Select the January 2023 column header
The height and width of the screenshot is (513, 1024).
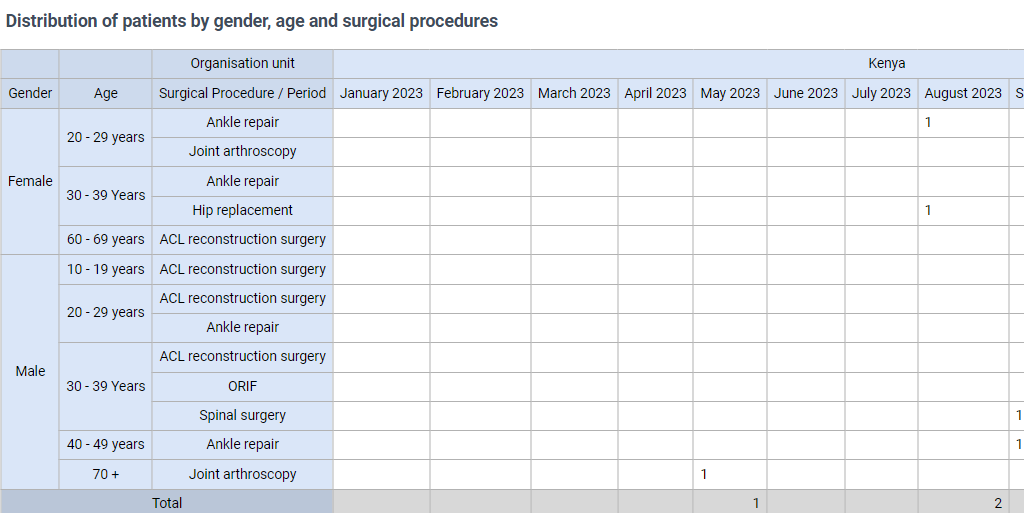381,93
